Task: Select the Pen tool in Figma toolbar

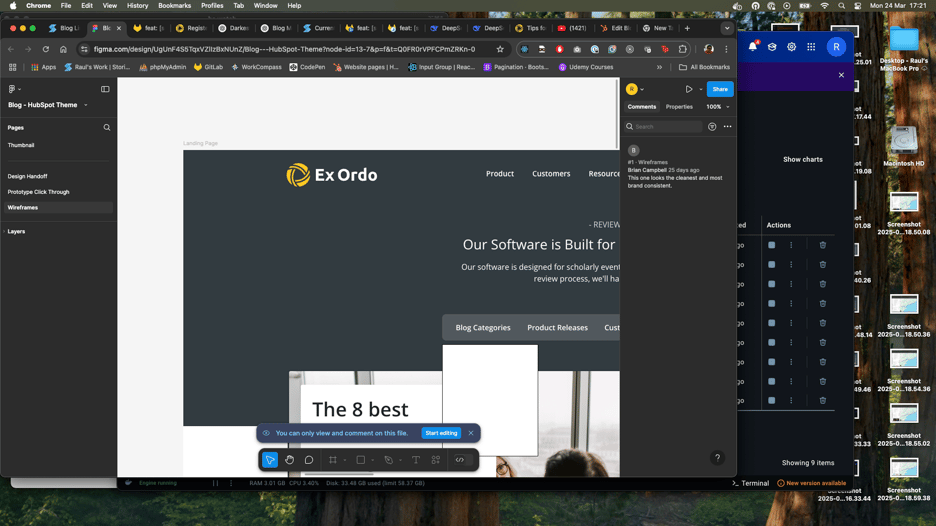Action: click(x=389, y=460)
